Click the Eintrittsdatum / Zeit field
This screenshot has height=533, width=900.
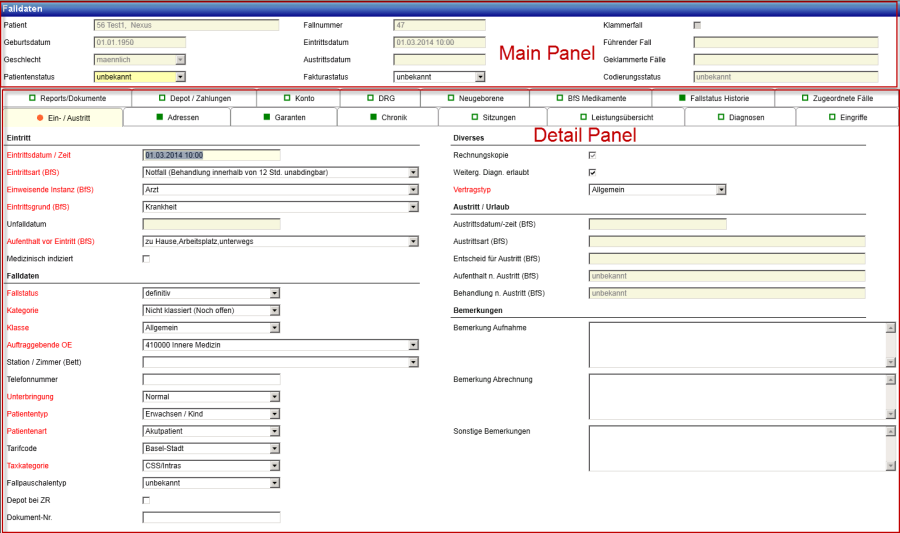[211, 155]
